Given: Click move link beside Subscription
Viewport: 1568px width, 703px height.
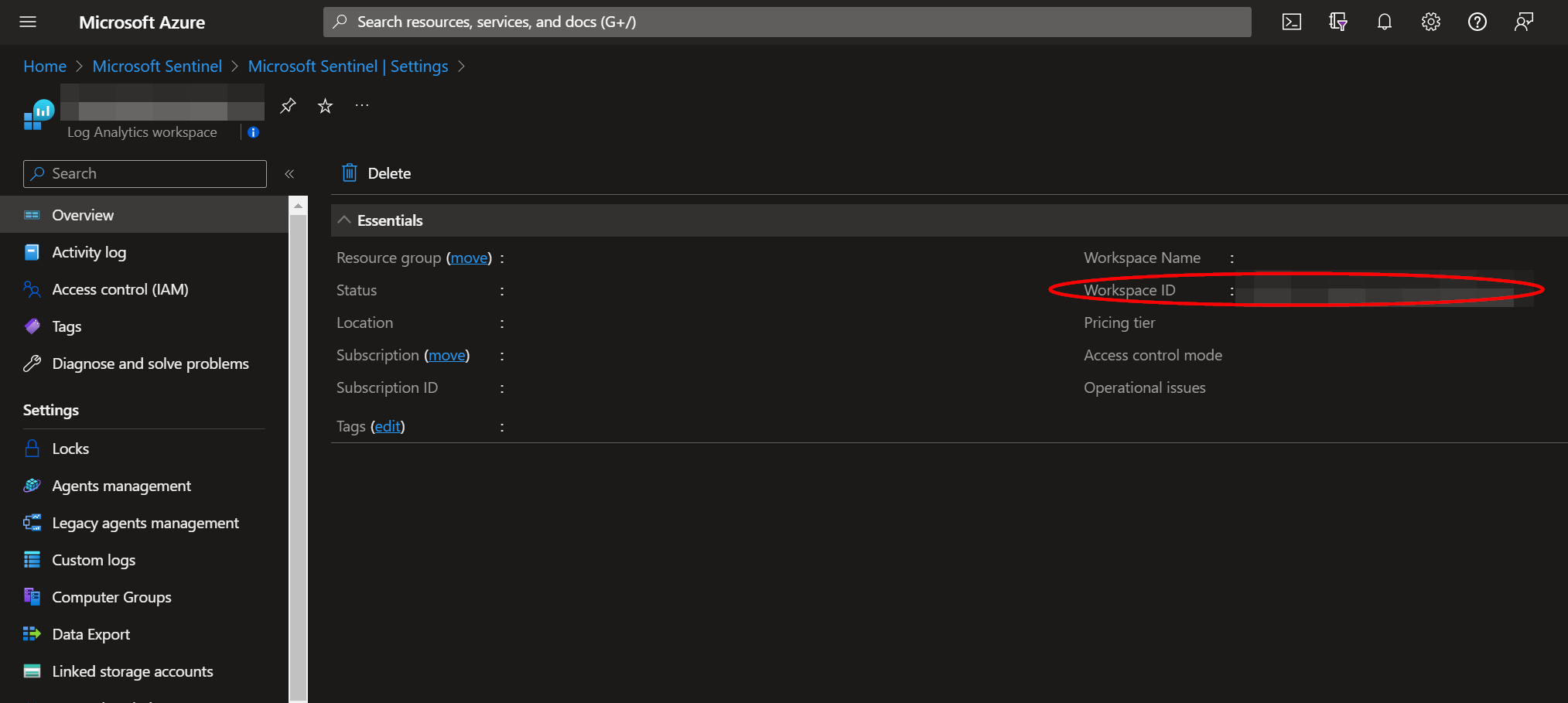Looking at the screenshot, I should (447, 356).
